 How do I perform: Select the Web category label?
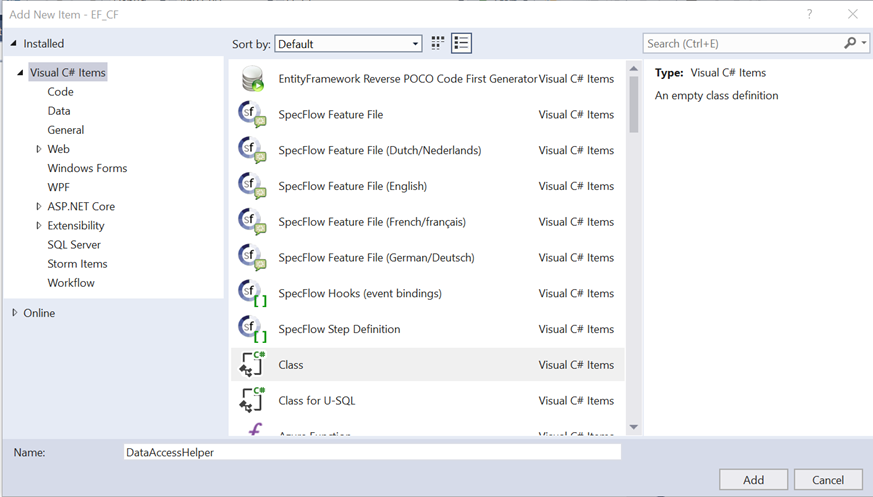coord(58,149)
